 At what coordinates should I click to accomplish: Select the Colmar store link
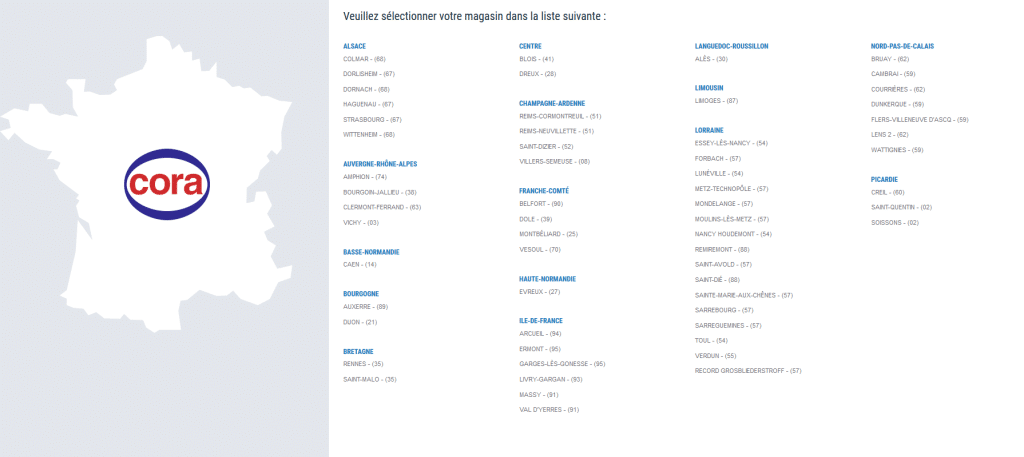tap(364, 59)
